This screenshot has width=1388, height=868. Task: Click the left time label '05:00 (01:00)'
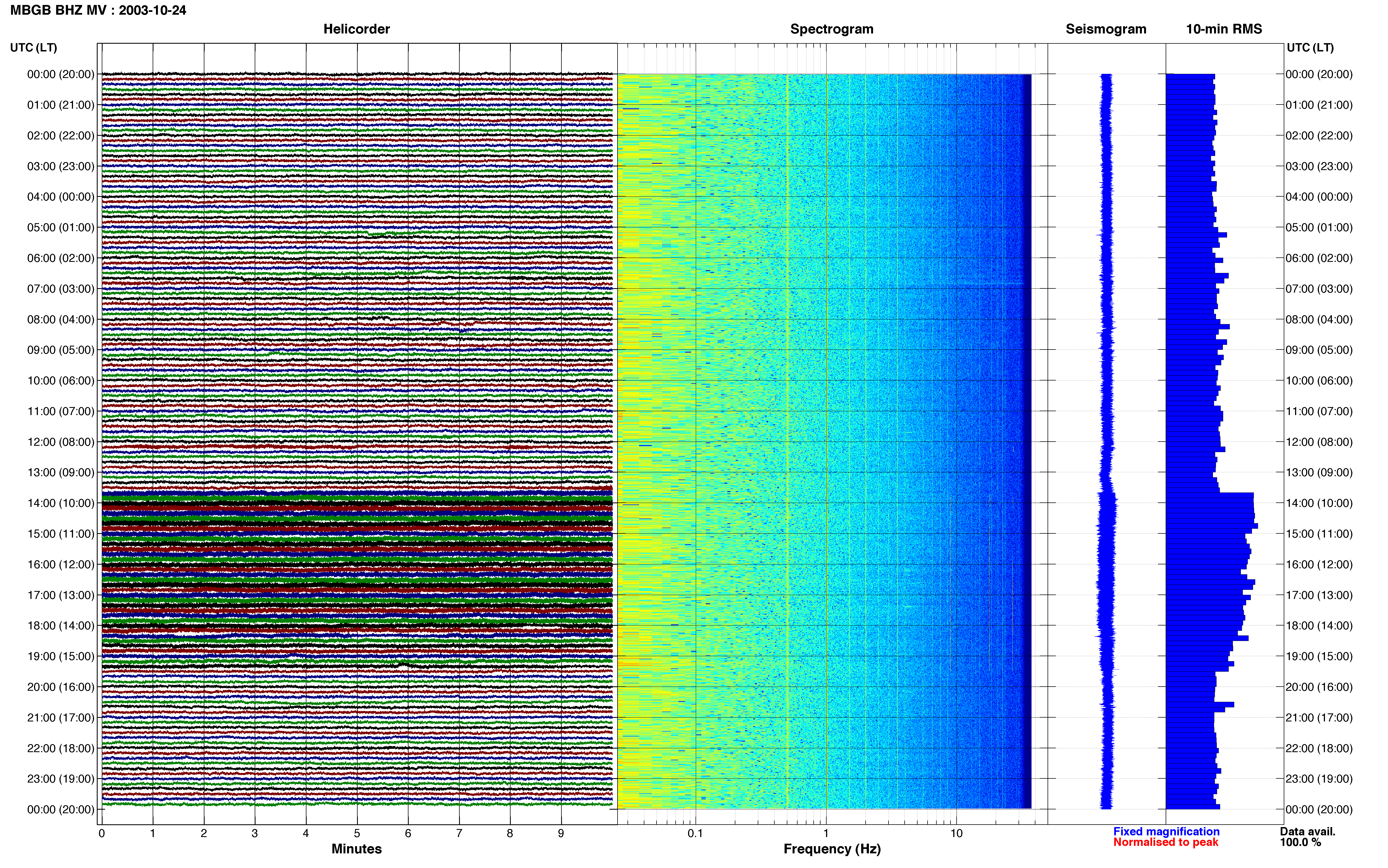coord(61,227)
